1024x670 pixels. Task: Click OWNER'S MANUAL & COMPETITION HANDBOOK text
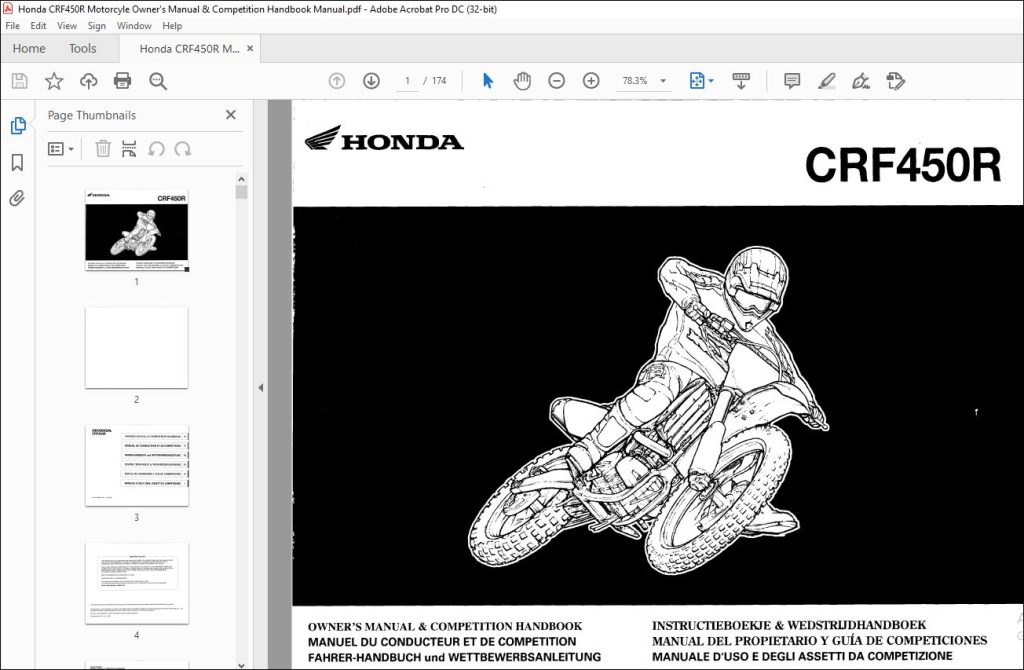tap(445, 626)
